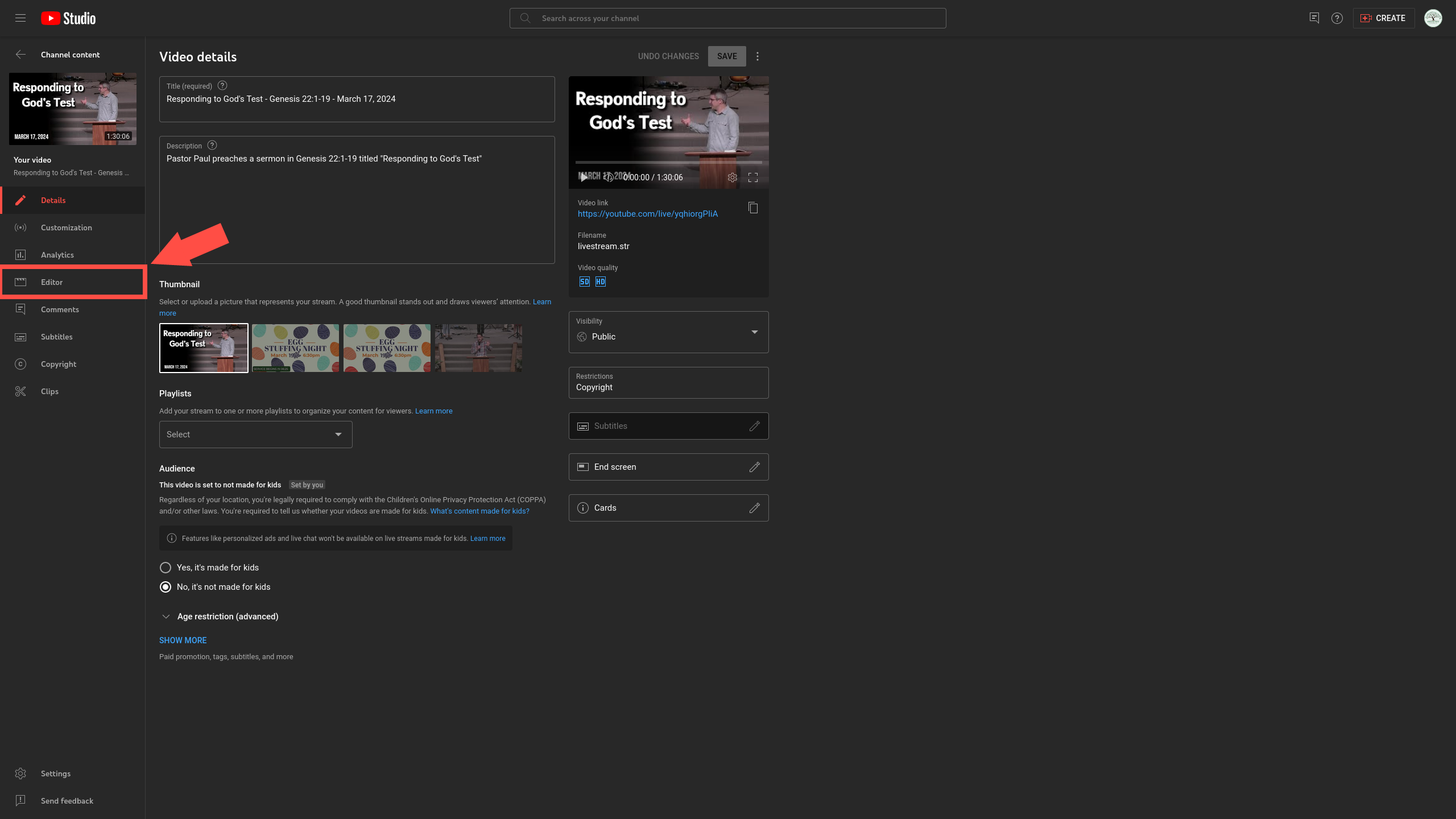Toggle HD video quality badge

(600, 281)
